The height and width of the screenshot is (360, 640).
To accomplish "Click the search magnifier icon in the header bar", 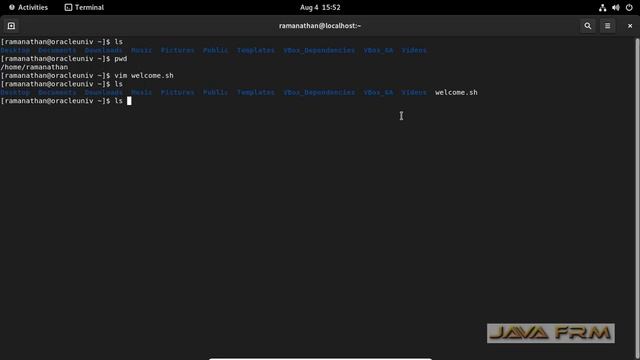I will point(587,26).
